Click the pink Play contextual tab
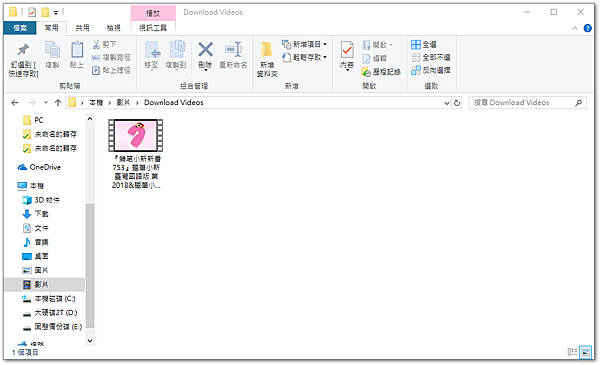Viewport: 600px width, 365px height. click(153, 13)
